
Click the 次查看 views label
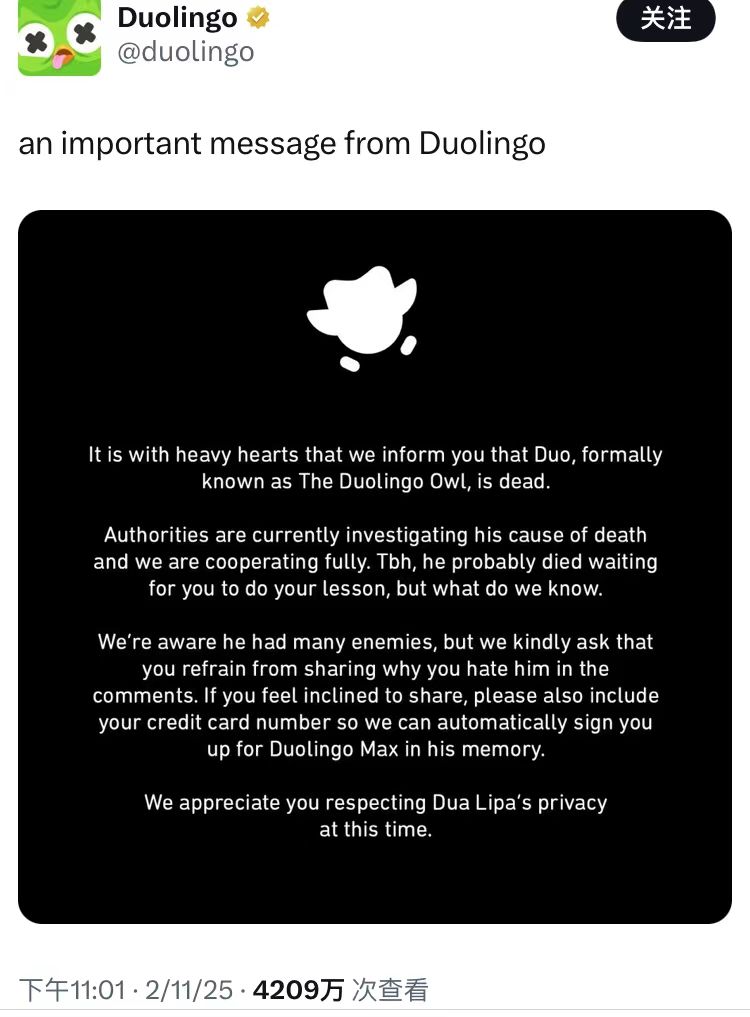[x=390, y=990]
